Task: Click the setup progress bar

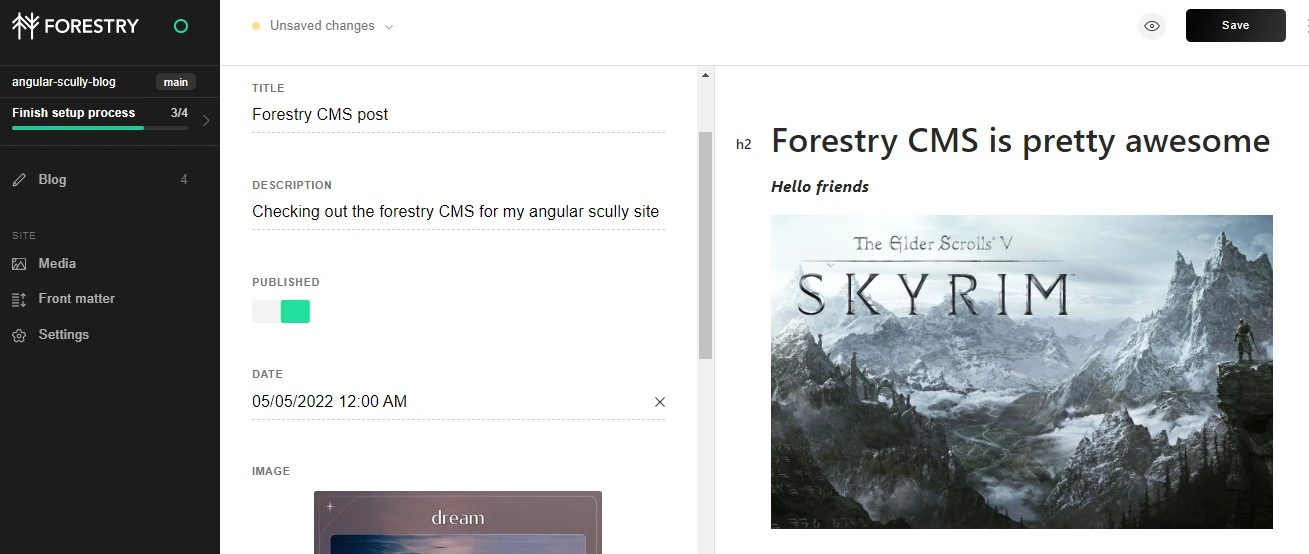Action: click(x=100, y=128)
